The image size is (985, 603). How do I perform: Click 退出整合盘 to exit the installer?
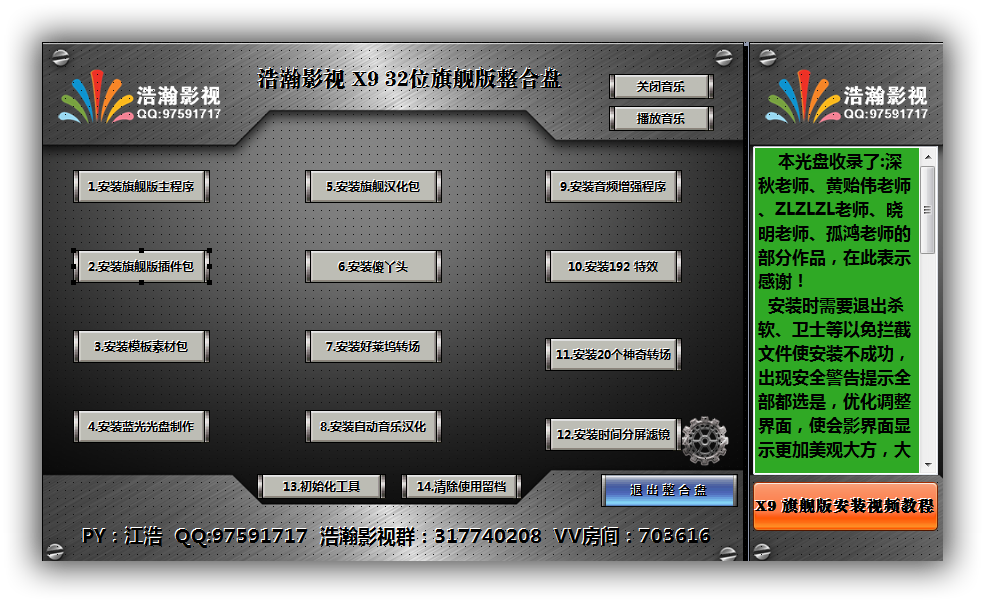coord(670,490)
